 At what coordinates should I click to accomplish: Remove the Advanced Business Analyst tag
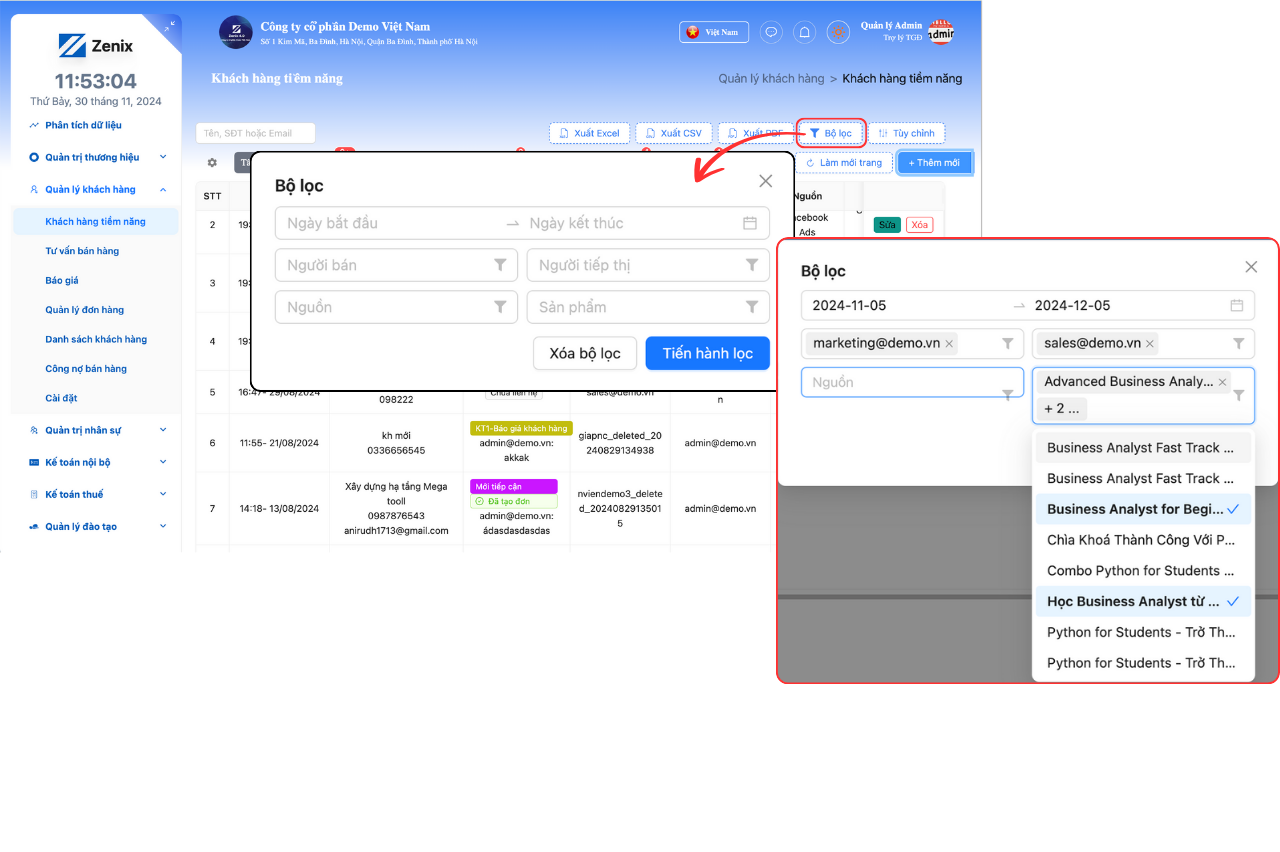[1222, 382]
